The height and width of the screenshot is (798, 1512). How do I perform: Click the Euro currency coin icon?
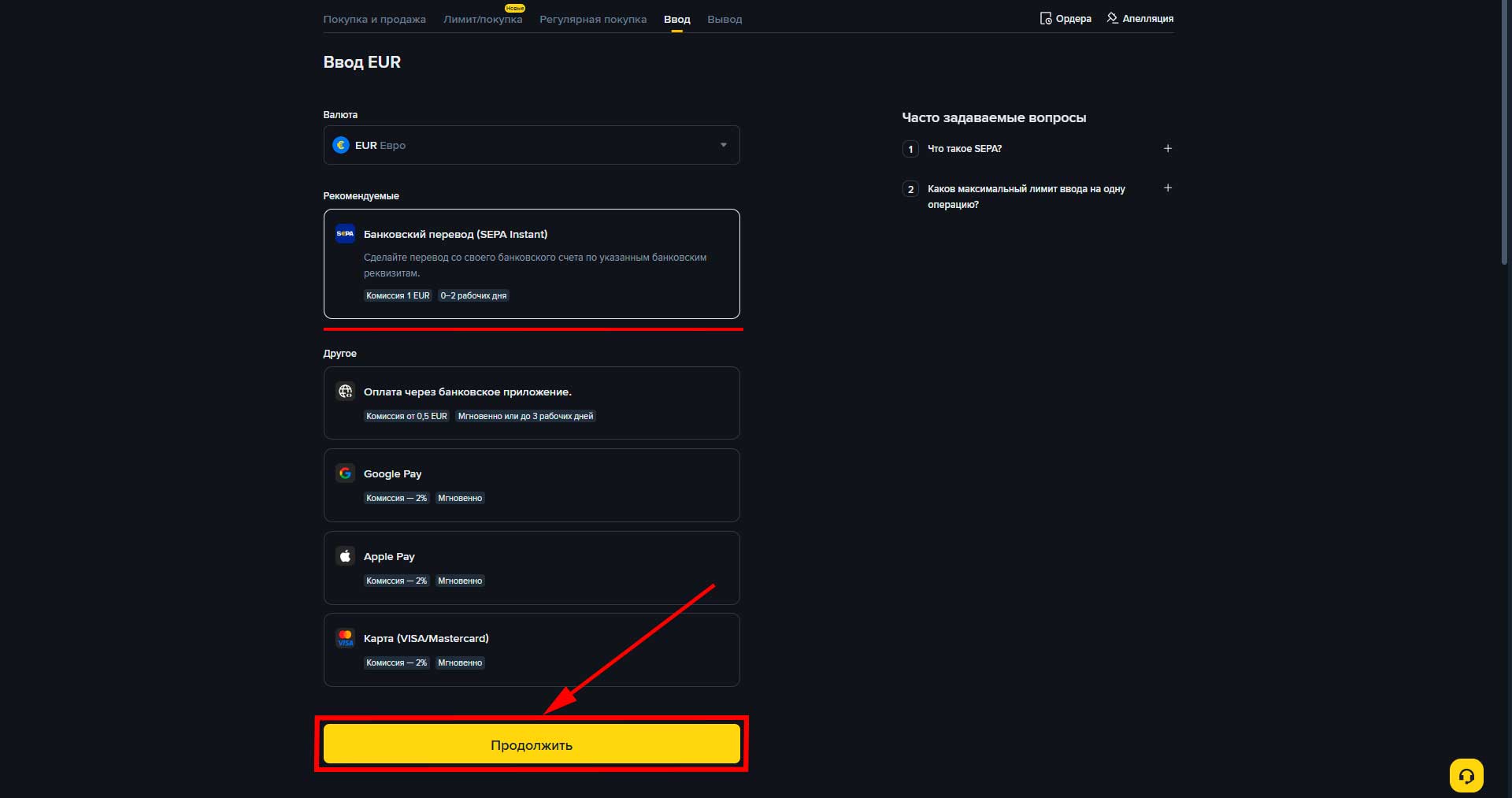pyautogui.click(x=341, y=145)
